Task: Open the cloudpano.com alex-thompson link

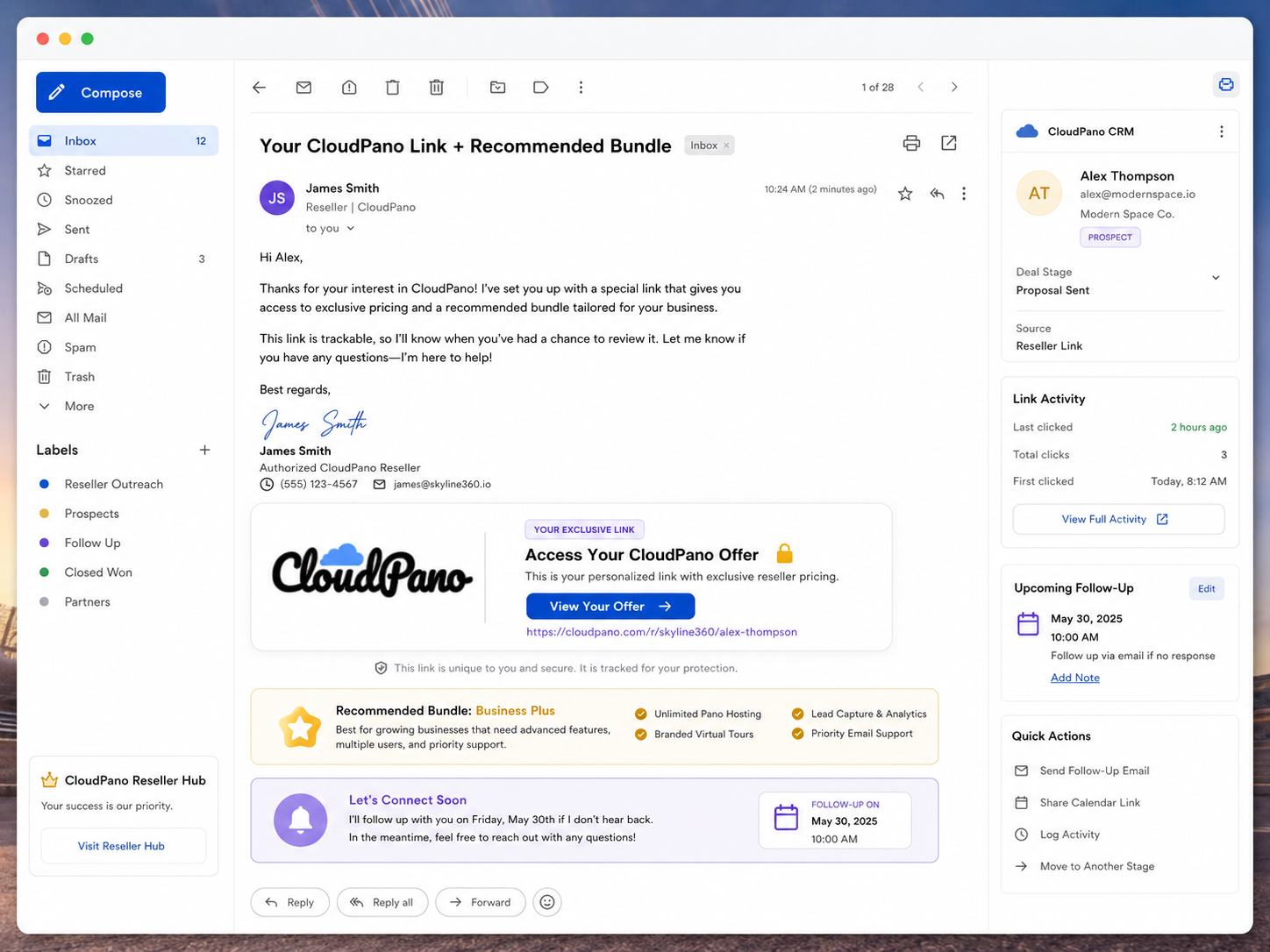Action: click(x=661, y=632)
